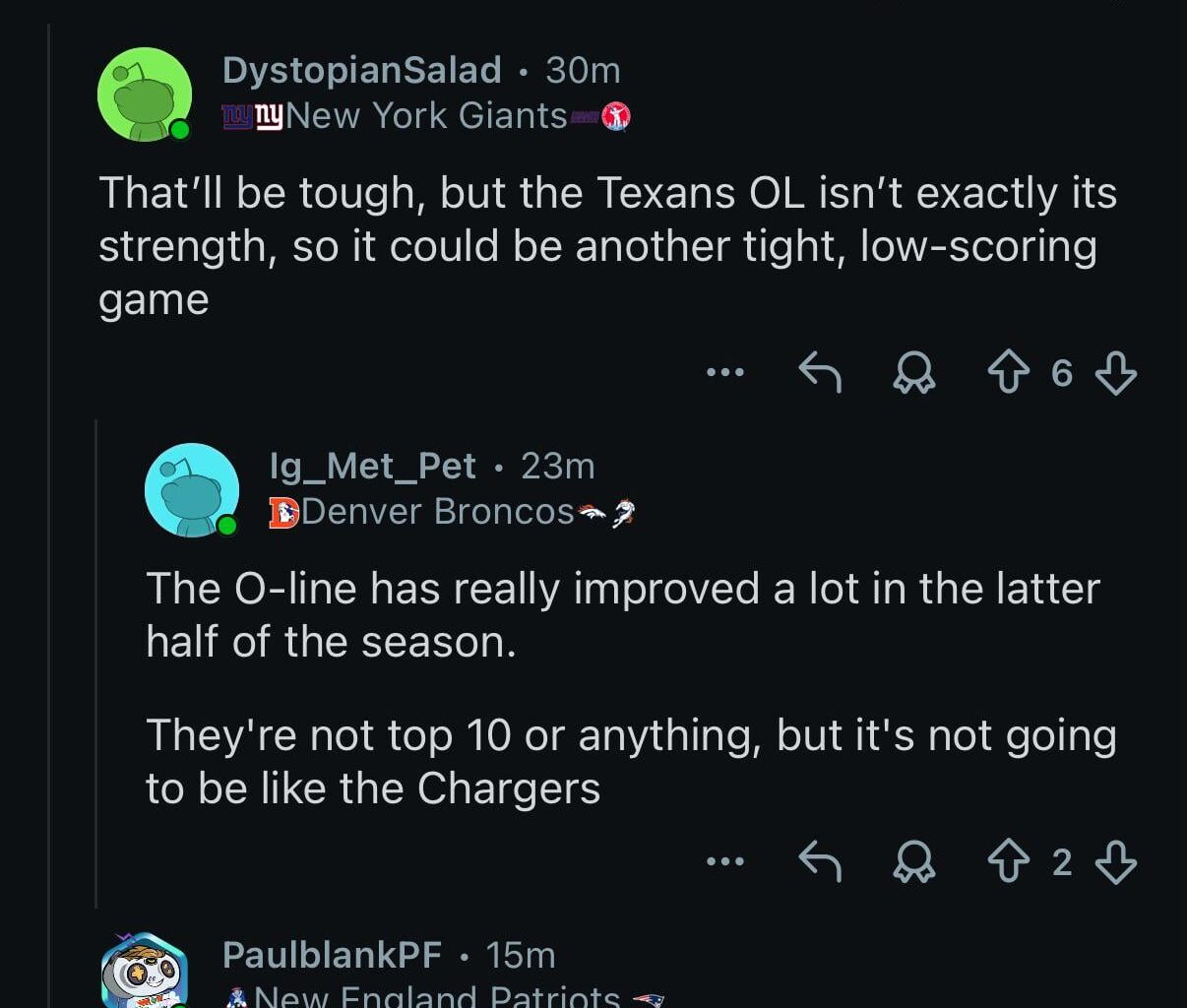Open more options on DystopianSalad's comment
The width and height of the screenshot is (1187, 1008).
[725, 373]
